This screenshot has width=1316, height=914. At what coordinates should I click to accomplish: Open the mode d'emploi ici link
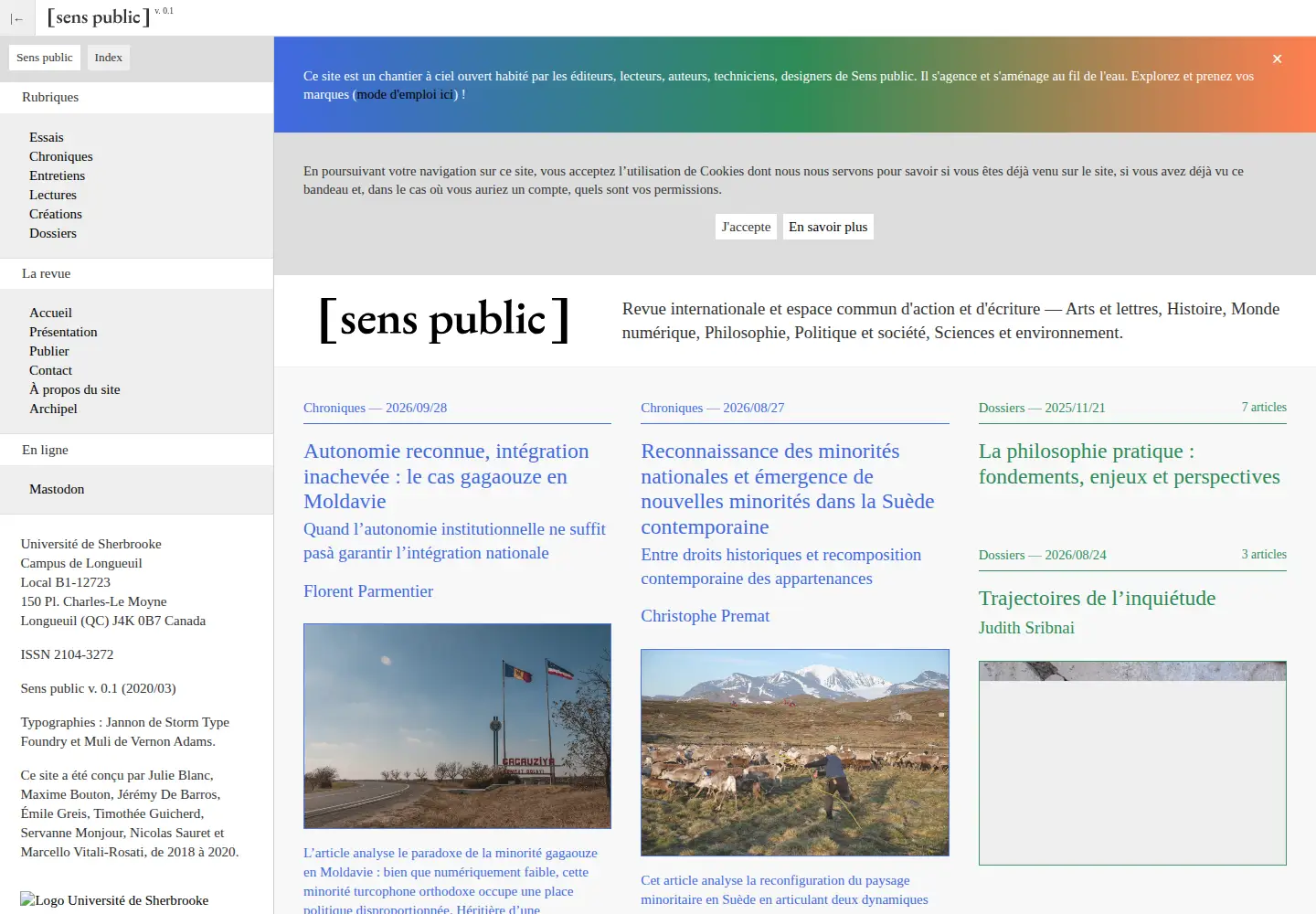point(405,94)
